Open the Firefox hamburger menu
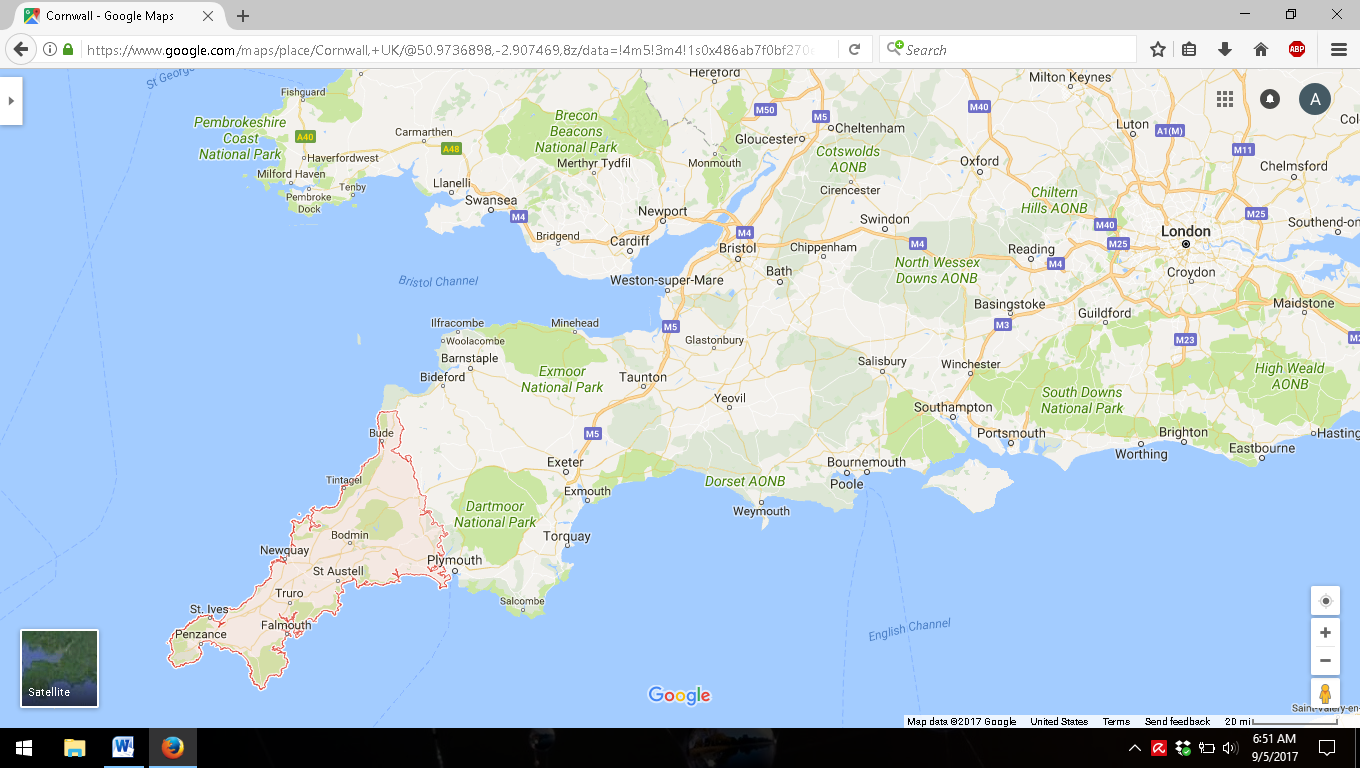This screenshot has width=1360, height=768. (1339, 49)
